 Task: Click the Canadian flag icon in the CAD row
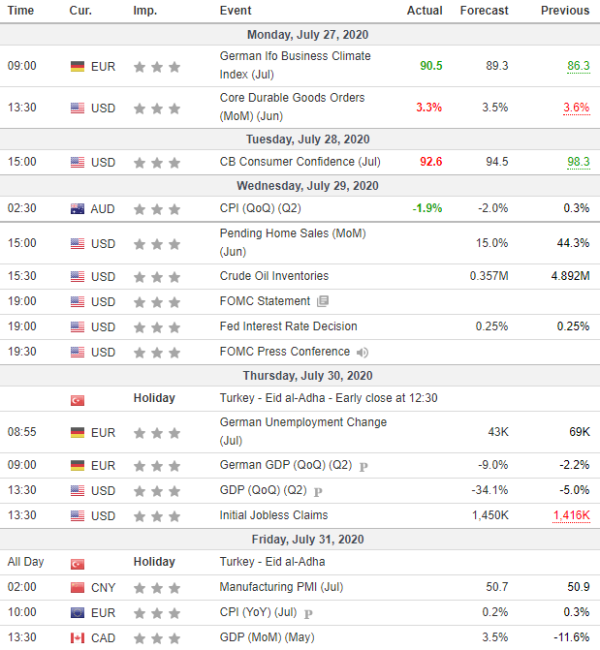coord(78,638)
